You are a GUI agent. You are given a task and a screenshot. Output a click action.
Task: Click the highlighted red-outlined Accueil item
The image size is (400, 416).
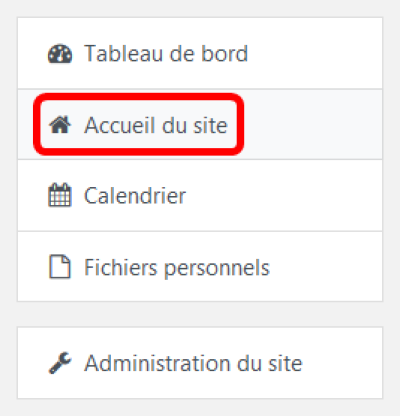click(x=139, y=124)
